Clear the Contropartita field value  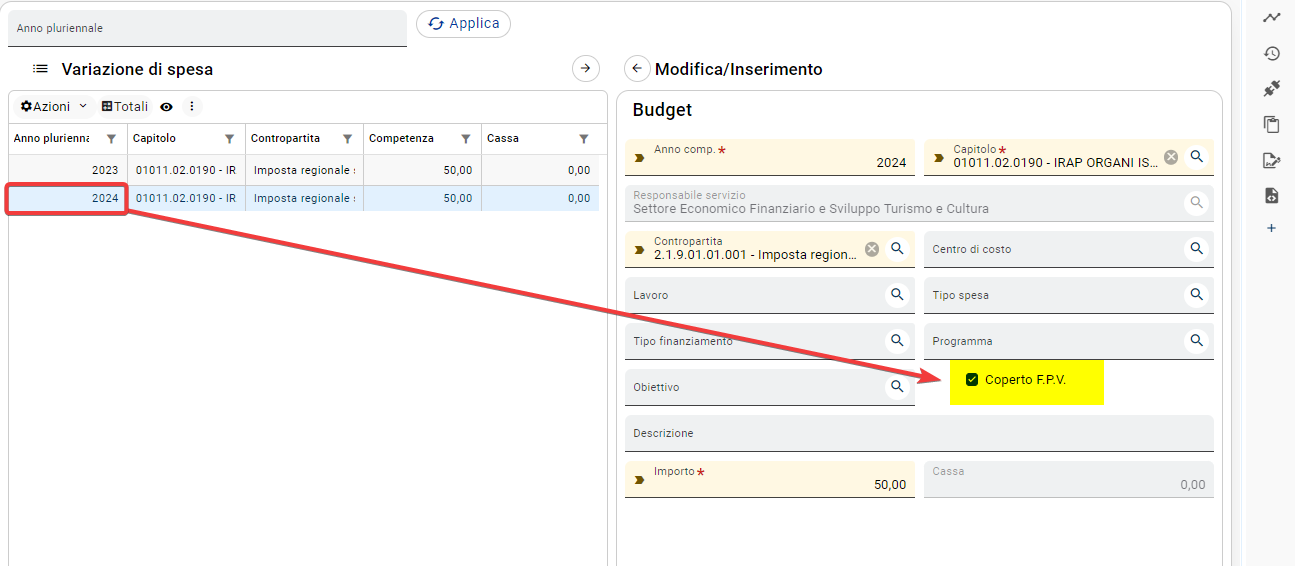872,249
